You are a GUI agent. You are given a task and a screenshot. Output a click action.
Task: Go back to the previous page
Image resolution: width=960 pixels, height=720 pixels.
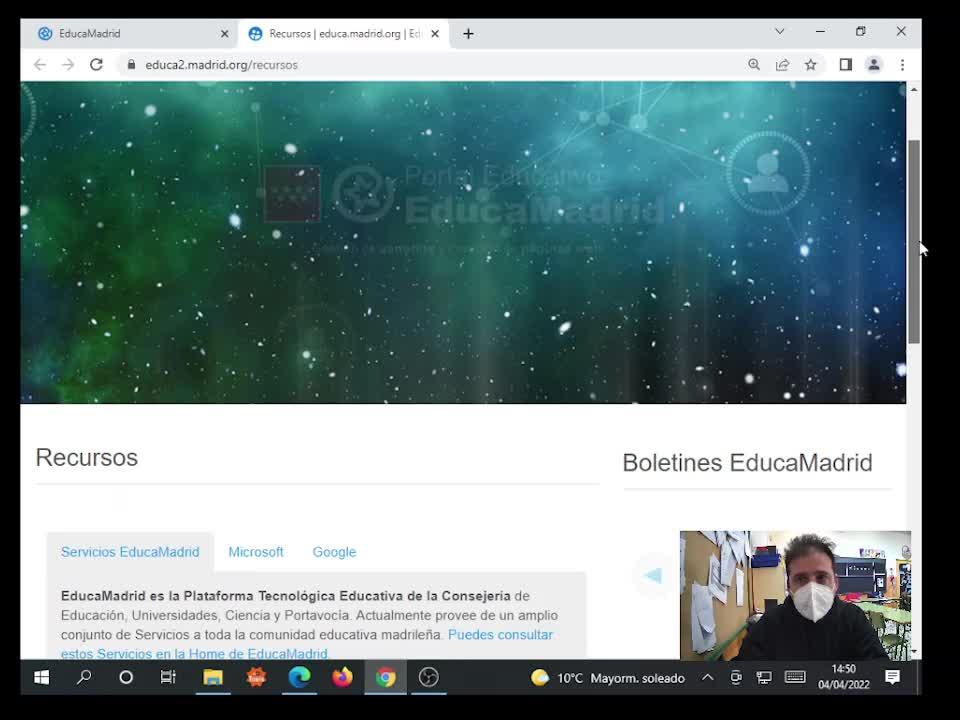pyautogui.click(x=40, y=65)
